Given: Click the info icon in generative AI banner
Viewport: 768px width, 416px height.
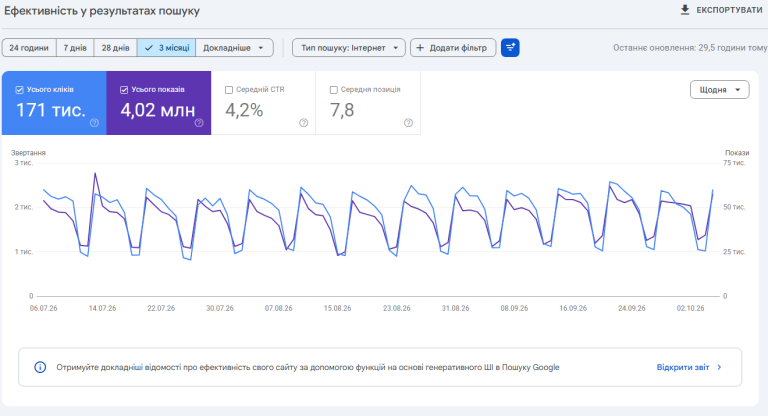Looking at the screenshot, I should (40, 367).
